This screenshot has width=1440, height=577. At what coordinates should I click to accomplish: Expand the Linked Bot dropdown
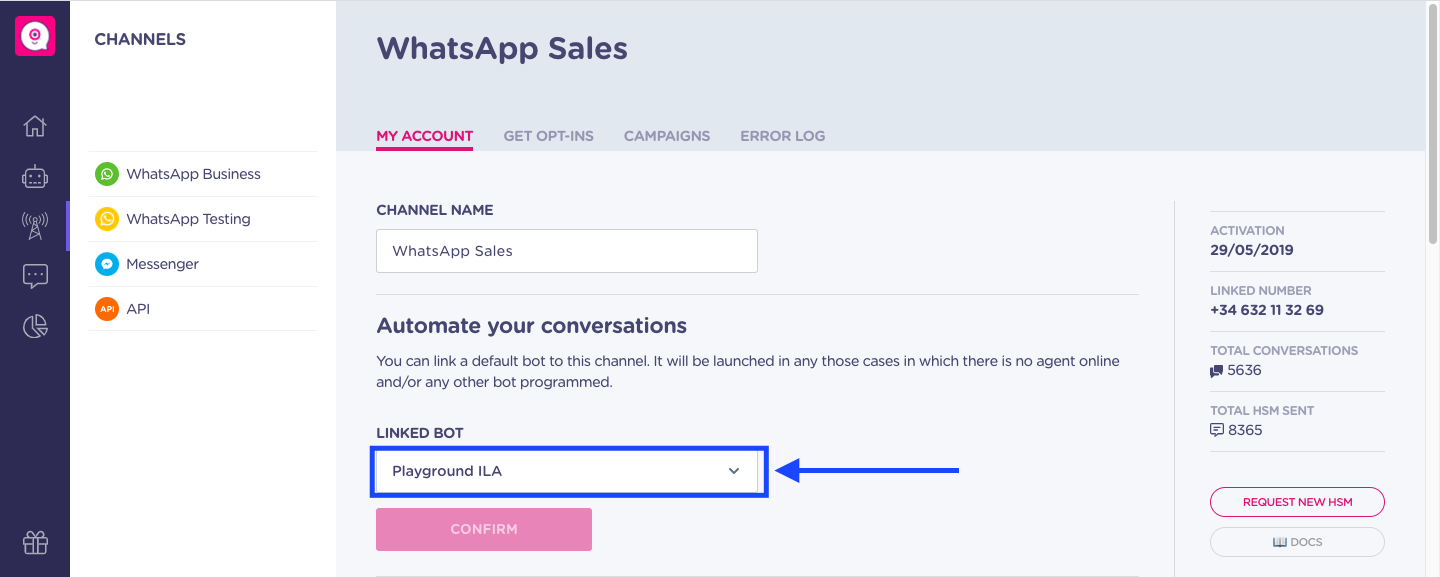pos(568,471)
